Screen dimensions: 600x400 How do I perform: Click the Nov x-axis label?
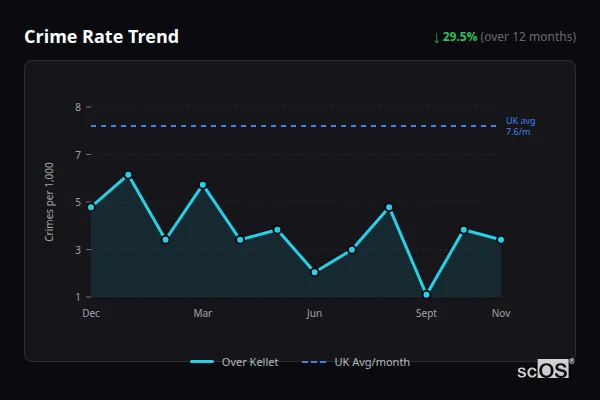pos(501,313)
